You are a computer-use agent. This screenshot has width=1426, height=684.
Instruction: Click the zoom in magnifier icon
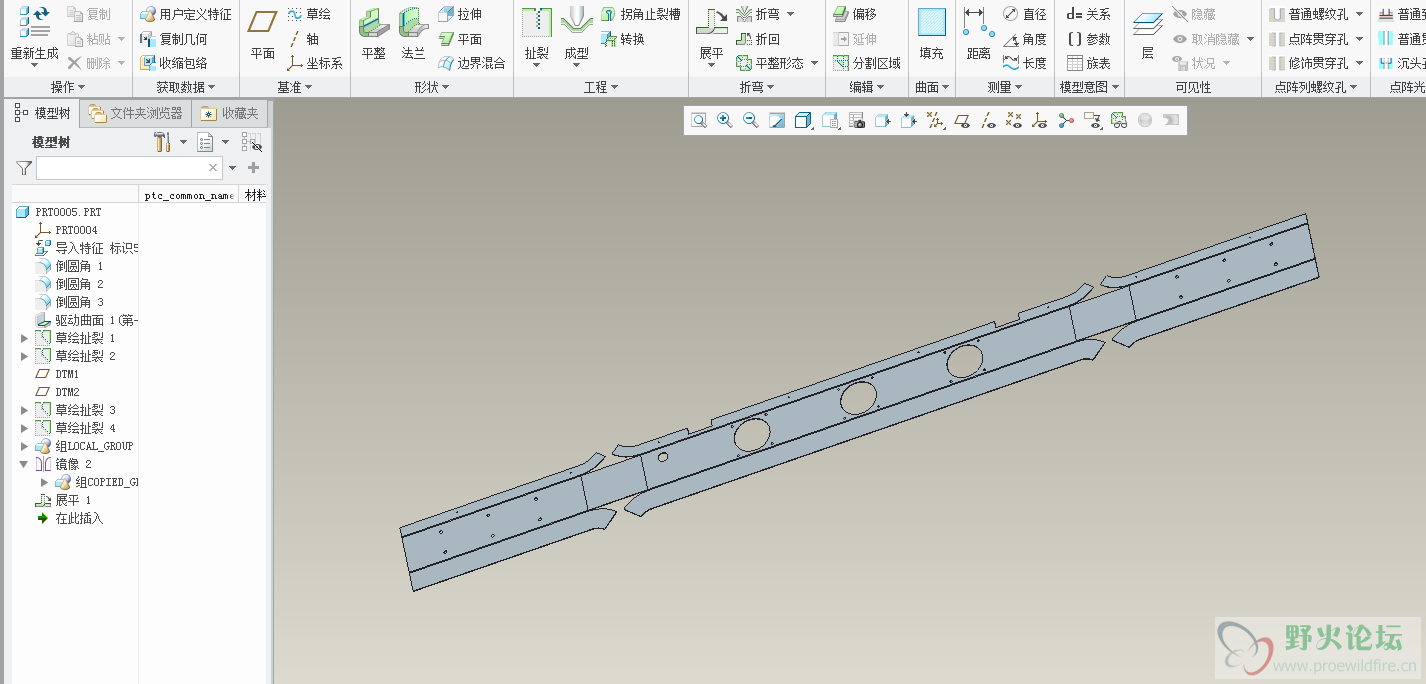click(x=725, y=120)
